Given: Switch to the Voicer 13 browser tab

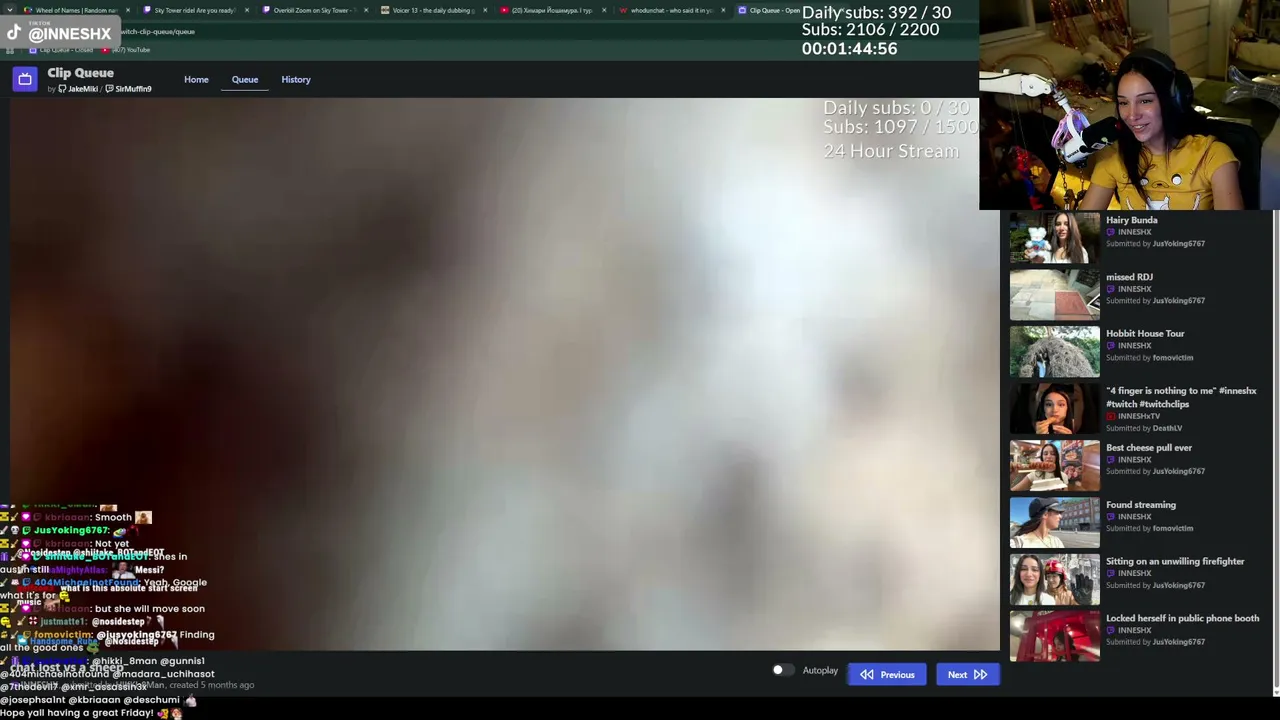Looking at the screenshot, I should point(433,10).
